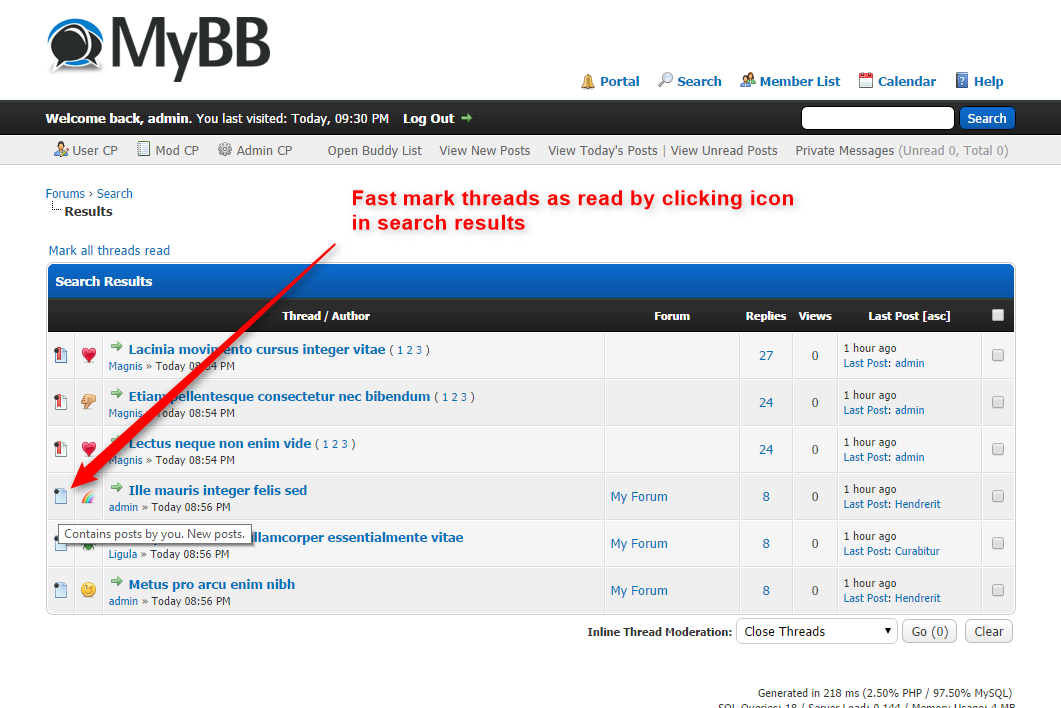The height and width of the screenshot is (708, 1061).
Task: Open the Calendar from top navigation
Action: point(897,81)
